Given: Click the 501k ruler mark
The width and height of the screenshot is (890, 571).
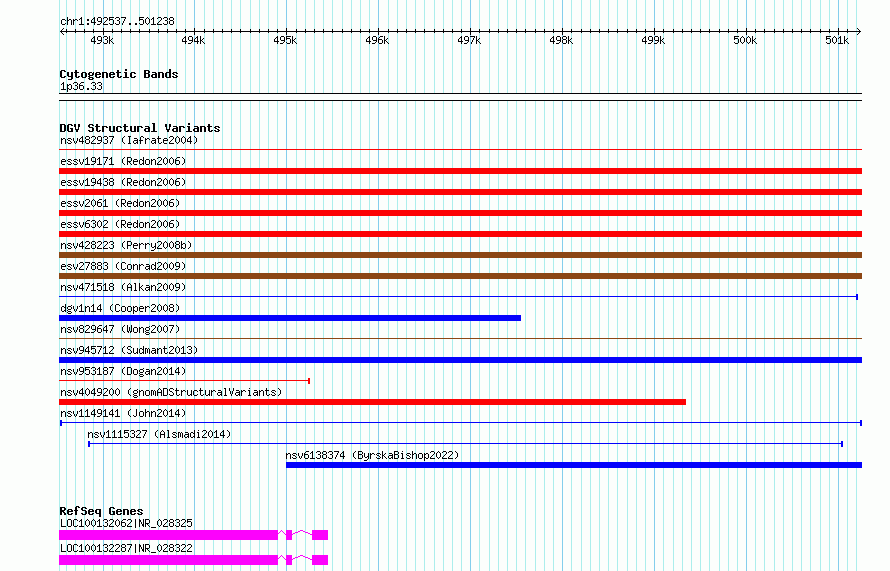Looking at the screenshot, I should point(837,40).
